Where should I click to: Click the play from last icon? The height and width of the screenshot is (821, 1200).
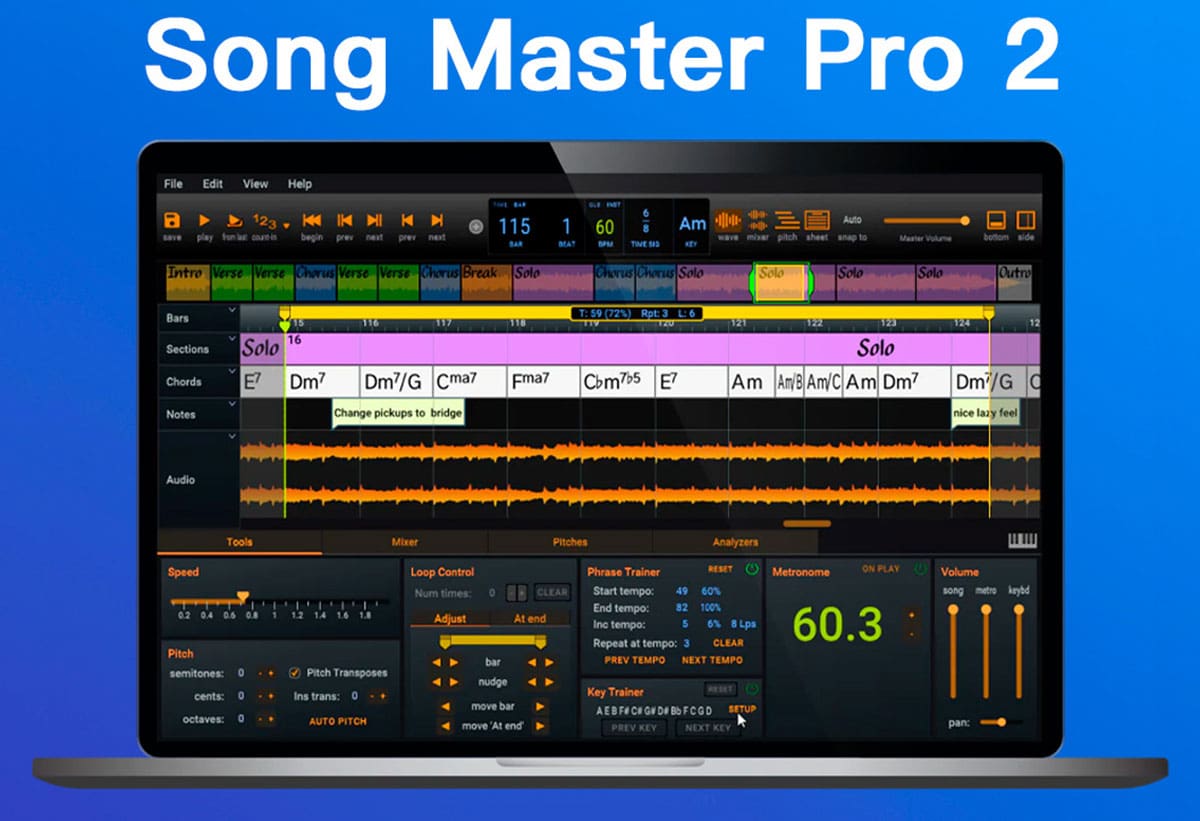click(235, 220)
